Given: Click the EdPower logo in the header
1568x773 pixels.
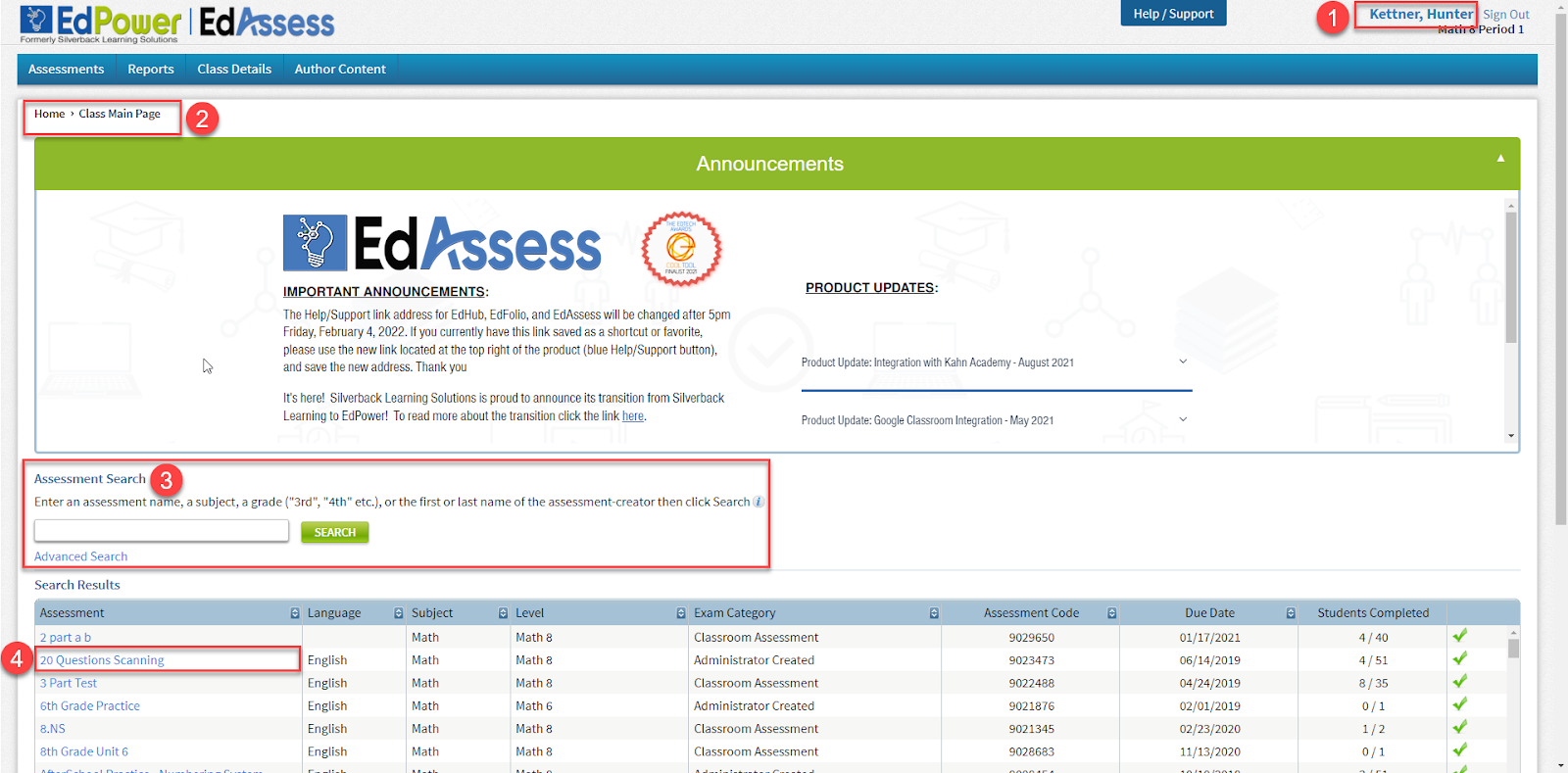Looking at the screenshot, I should pyautogui.click(x=101, y=24).
